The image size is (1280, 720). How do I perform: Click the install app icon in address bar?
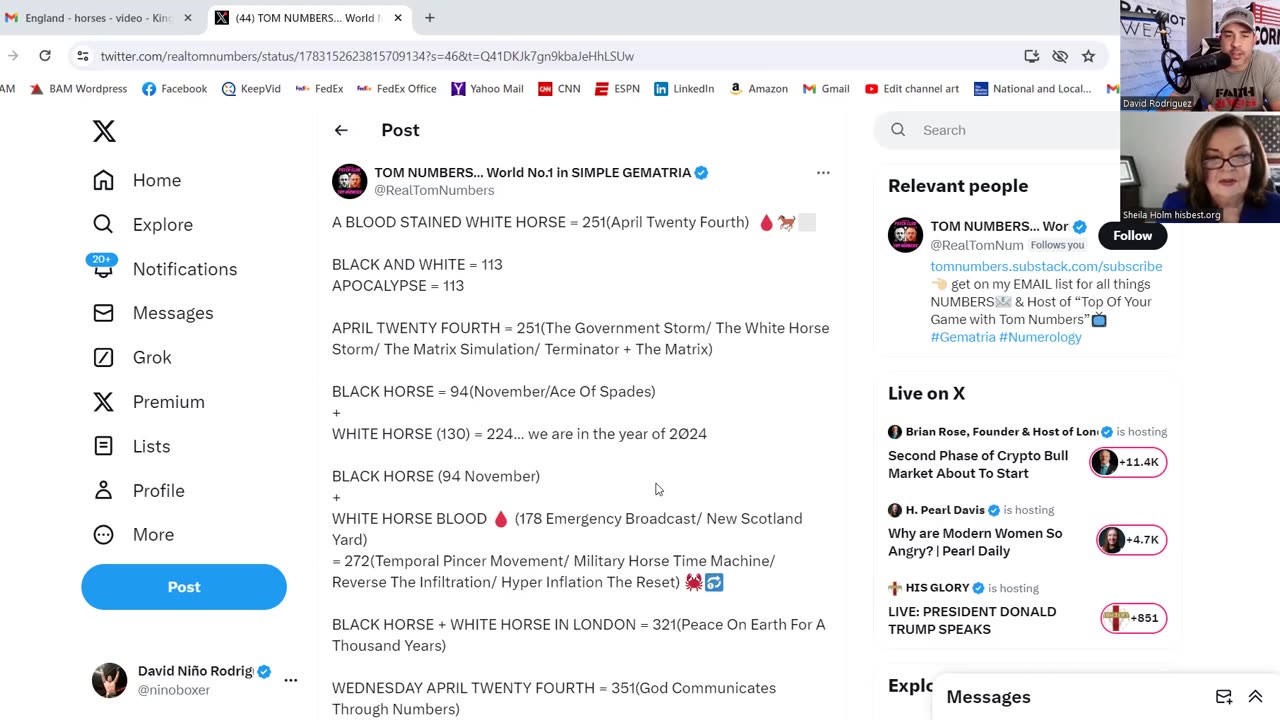[1032, 56]
